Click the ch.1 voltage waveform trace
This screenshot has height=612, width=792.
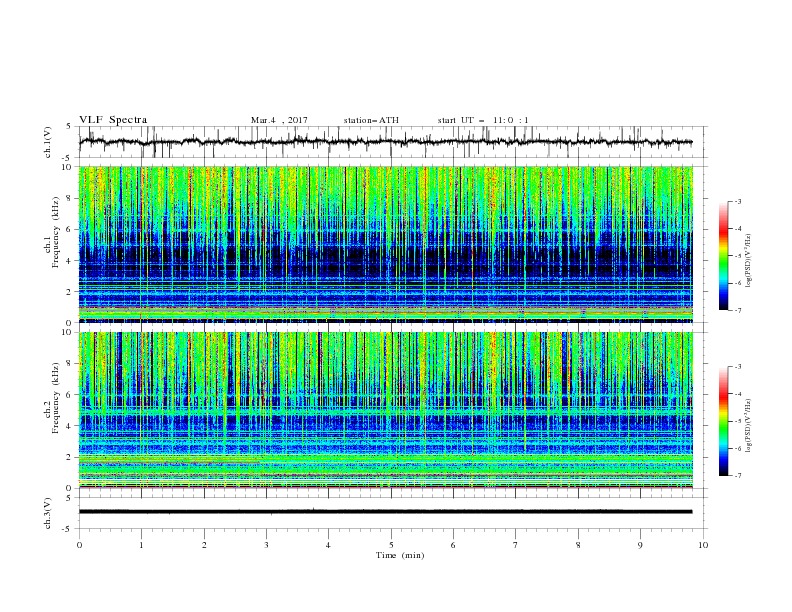385,142
